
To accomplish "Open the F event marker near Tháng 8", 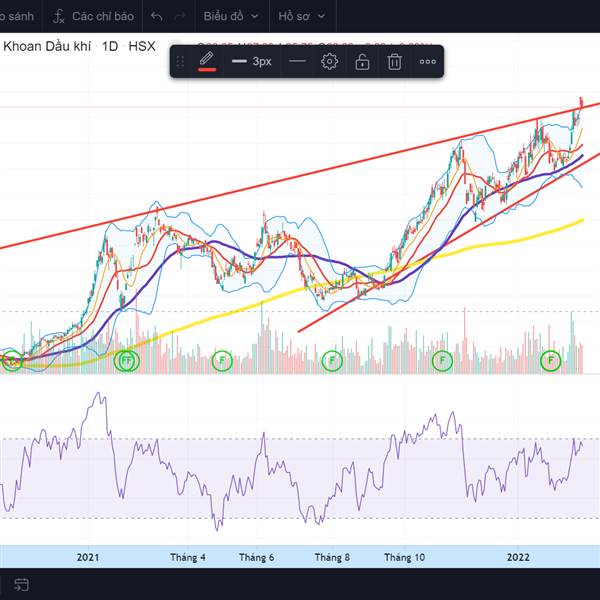I will tap(332, 360).
